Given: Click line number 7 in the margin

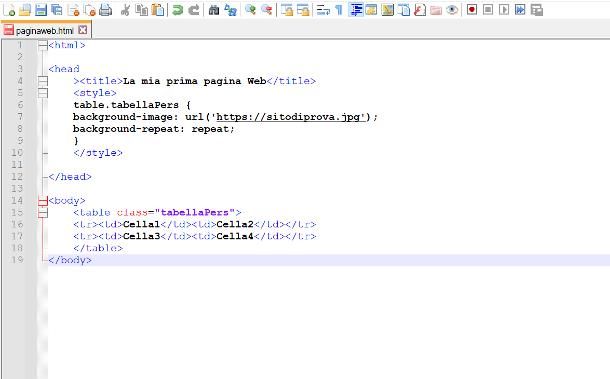Looking at the screenshot, I should [20, 116].
